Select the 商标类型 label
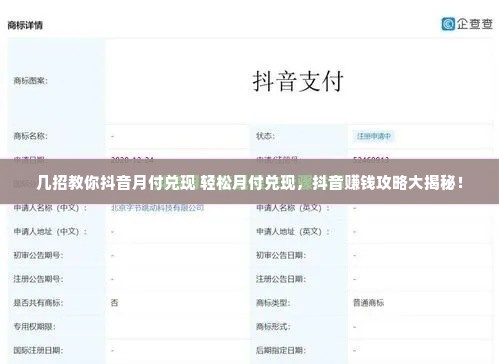Image resolution: width=499 pixels, height=364 pixels. coord(273,303)
